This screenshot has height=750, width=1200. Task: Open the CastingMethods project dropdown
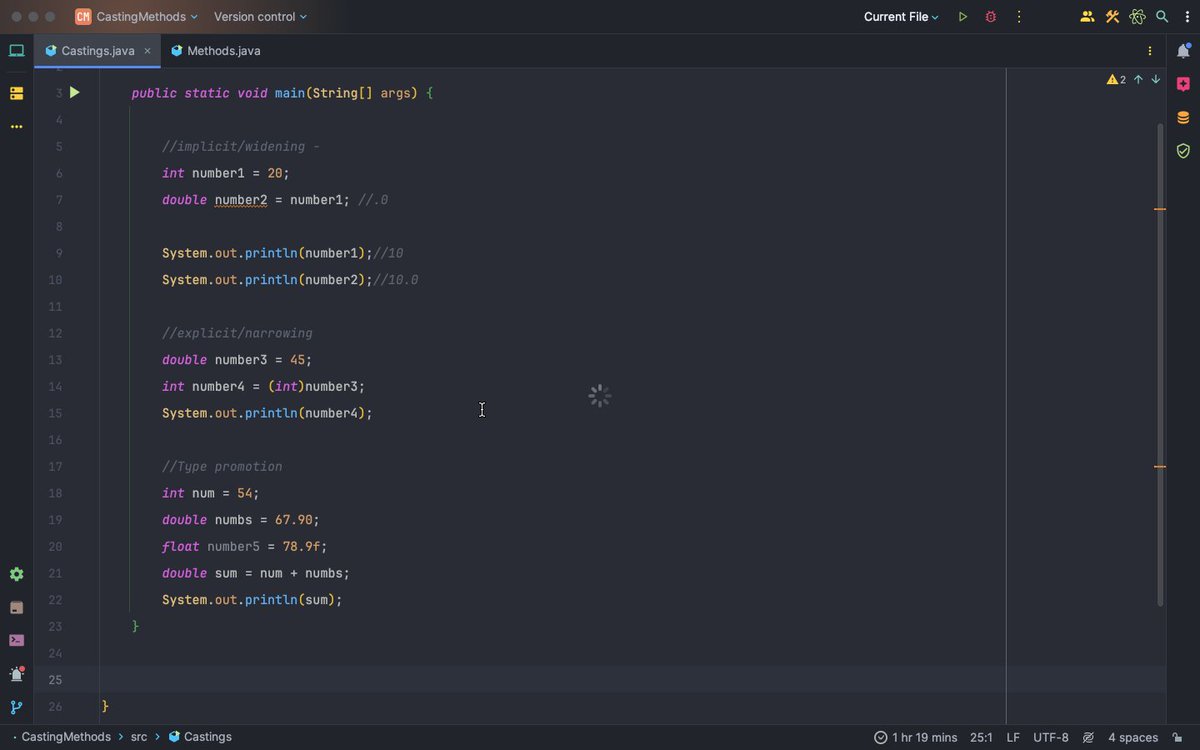pyautogui.click(x=137, y=17)
